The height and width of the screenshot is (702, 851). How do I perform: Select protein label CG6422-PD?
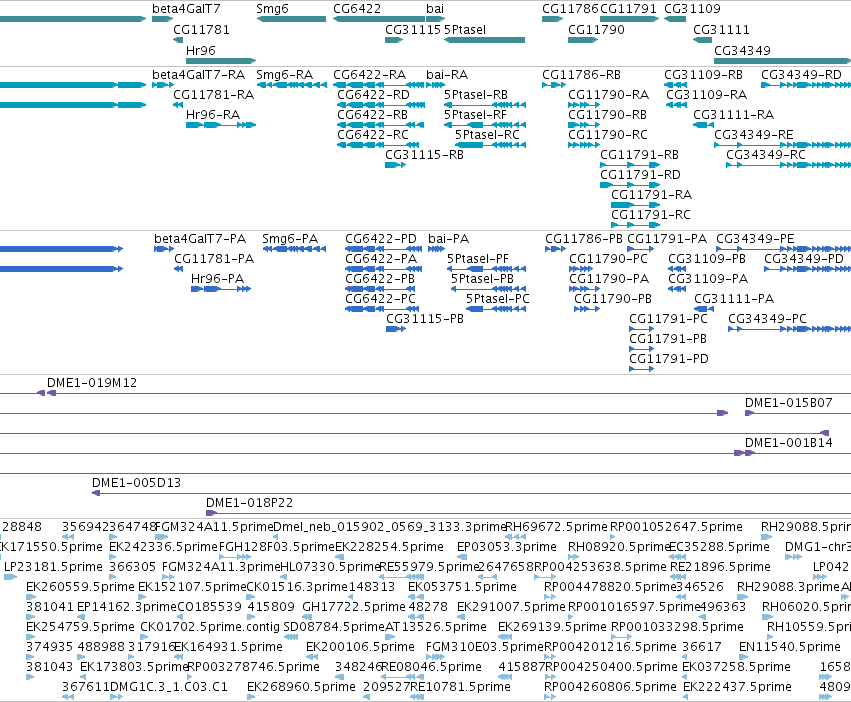[x=381, y=239]
